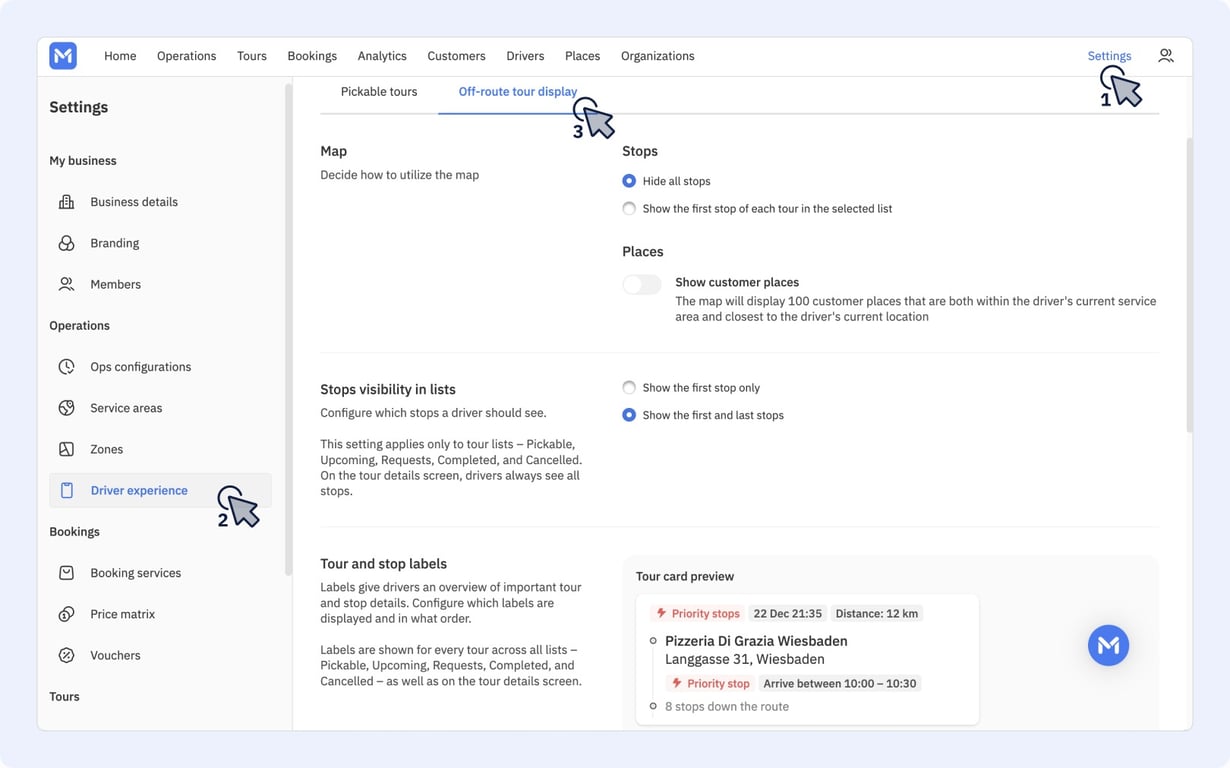Click the Ops configurations clock icon
Viewport: 1230px width, 768px height.
coord(67,367)
